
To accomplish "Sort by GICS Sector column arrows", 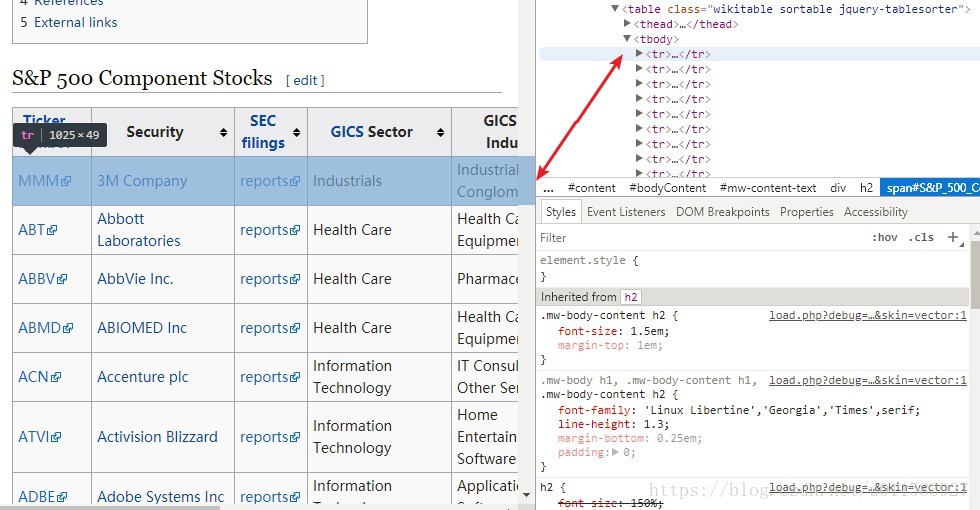I will point(440,132).
